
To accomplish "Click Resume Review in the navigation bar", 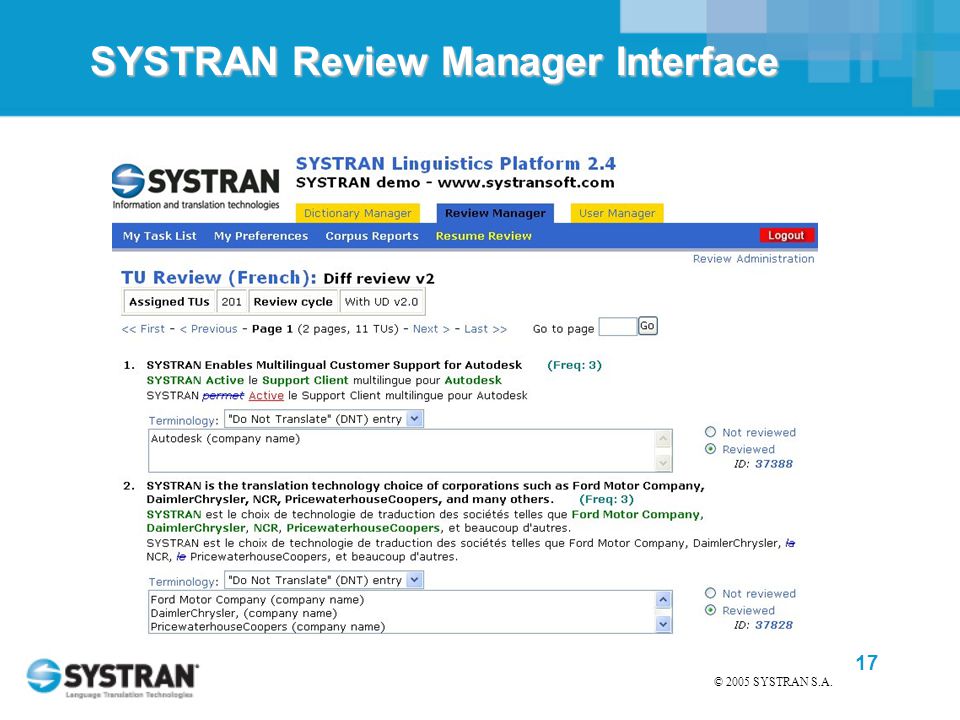I will pos(484,236).
